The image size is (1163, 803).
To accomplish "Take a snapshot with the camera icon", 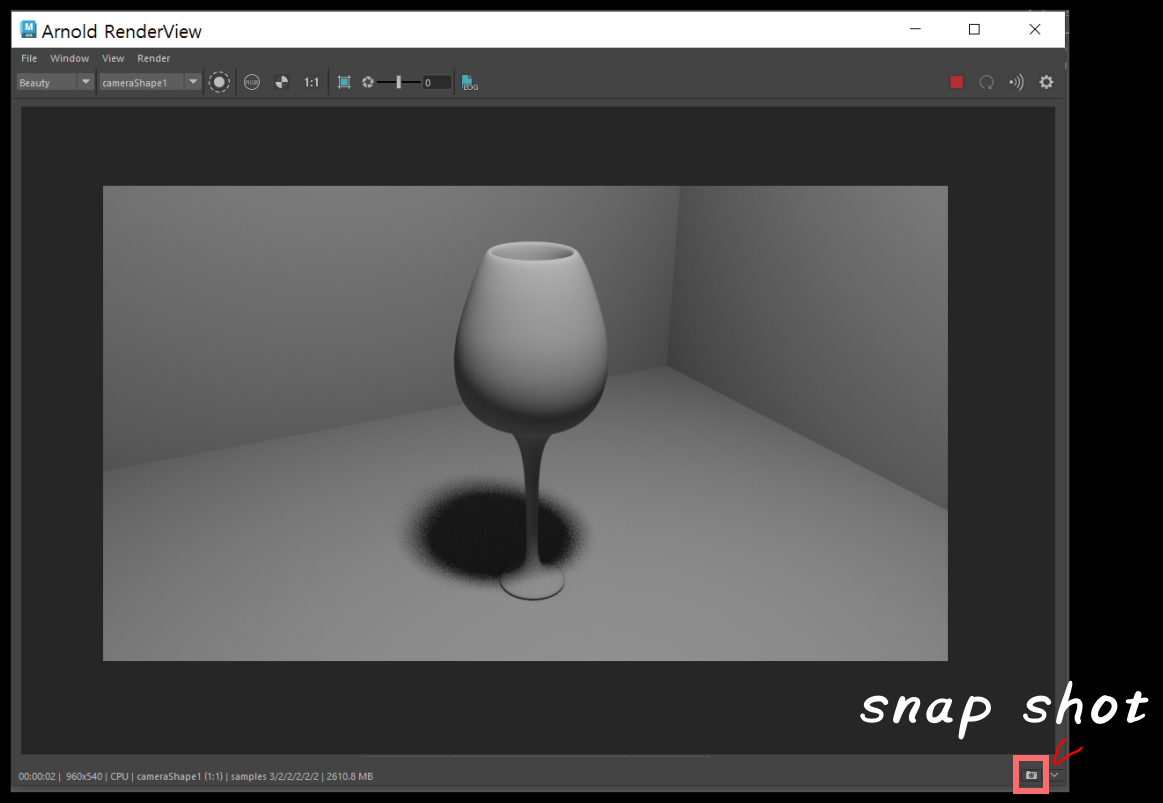I will [1031, 775].
